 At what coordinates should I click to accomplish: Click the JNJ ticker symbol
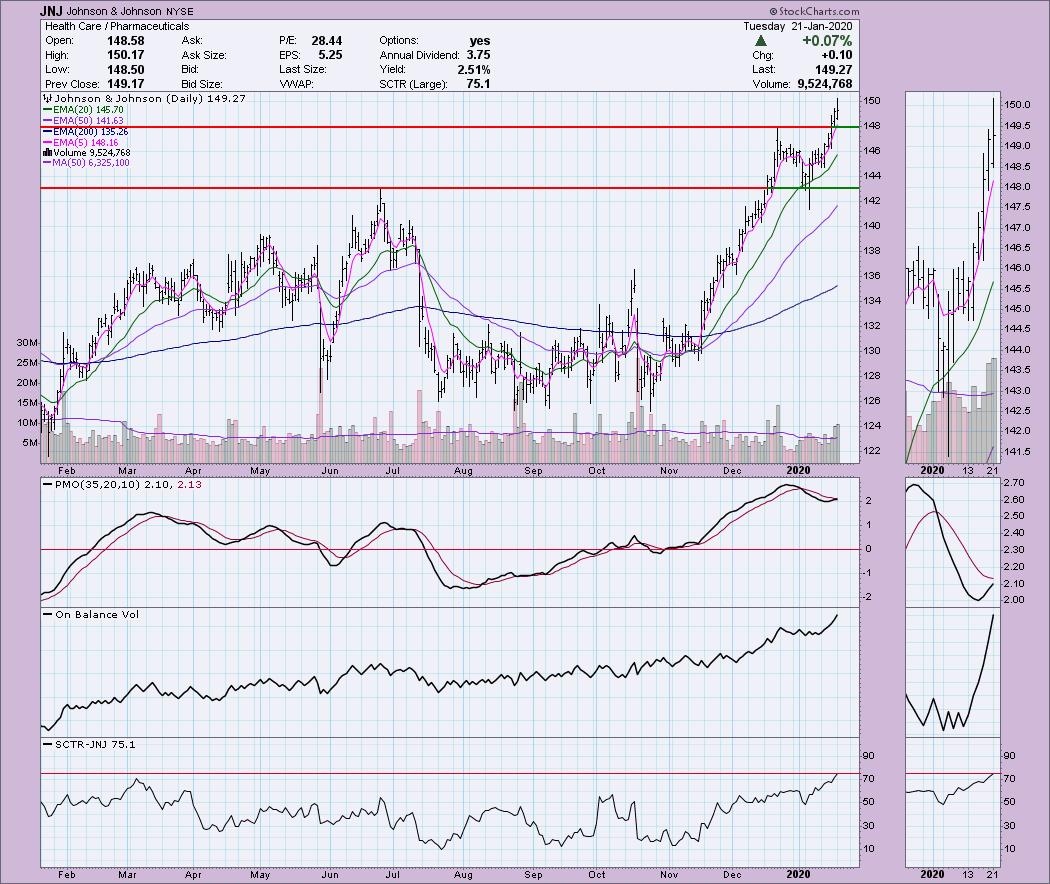(x=50, y=11)
